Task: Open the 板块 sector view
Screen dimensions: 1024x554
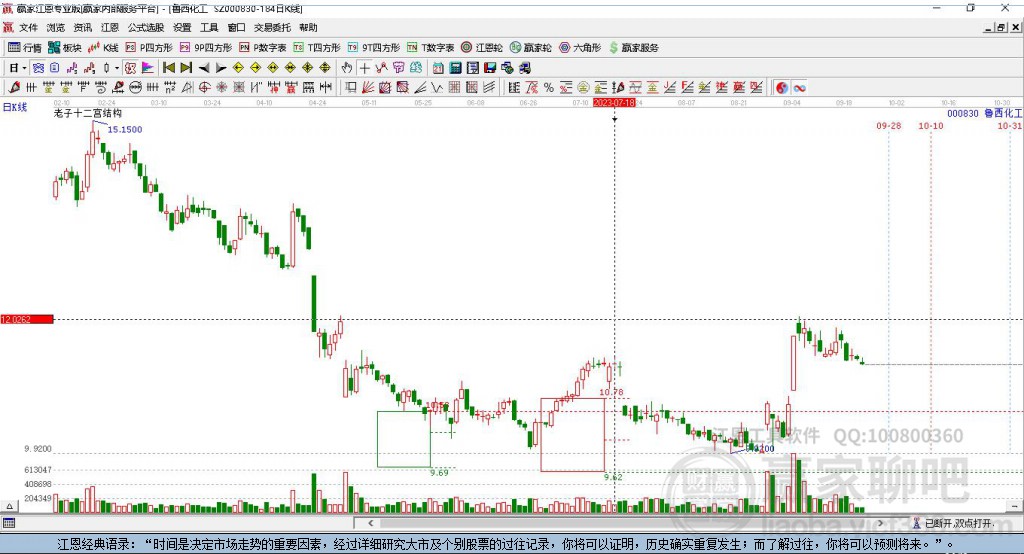Action: [65, 48]
